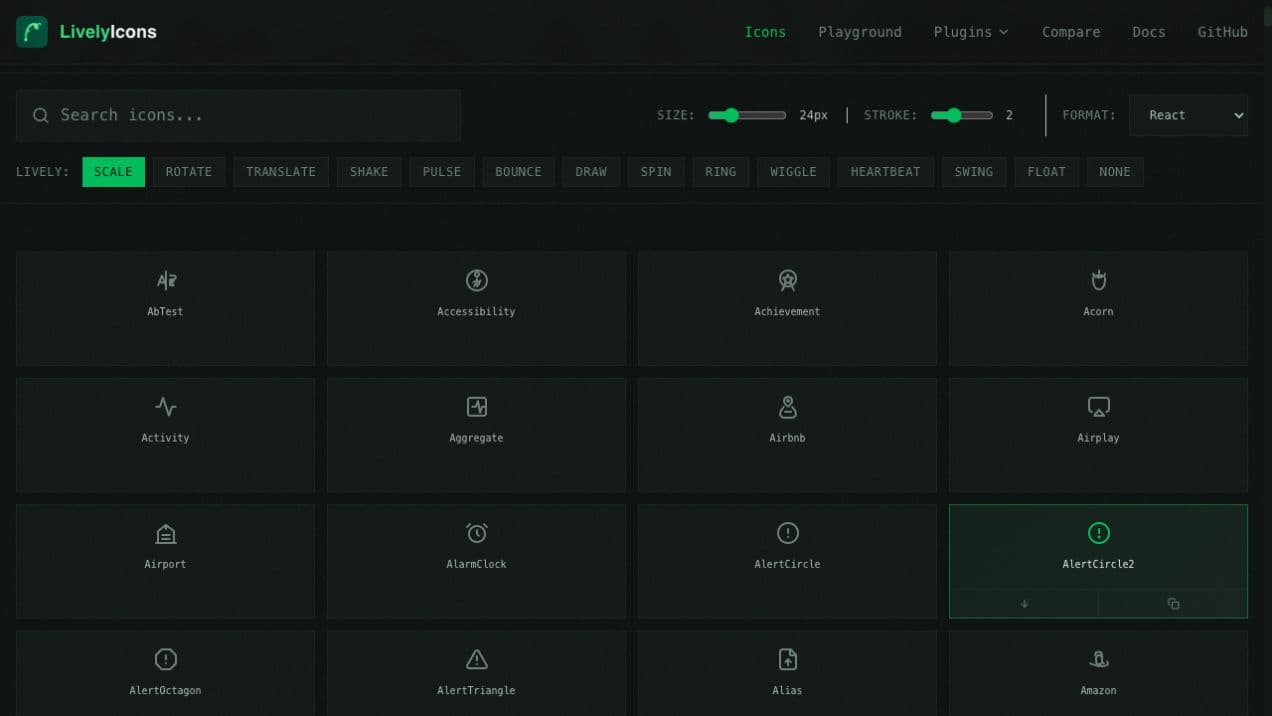Click the Aggregate icon
Screen dimensions: 1272x716
[x=476, y=435]
